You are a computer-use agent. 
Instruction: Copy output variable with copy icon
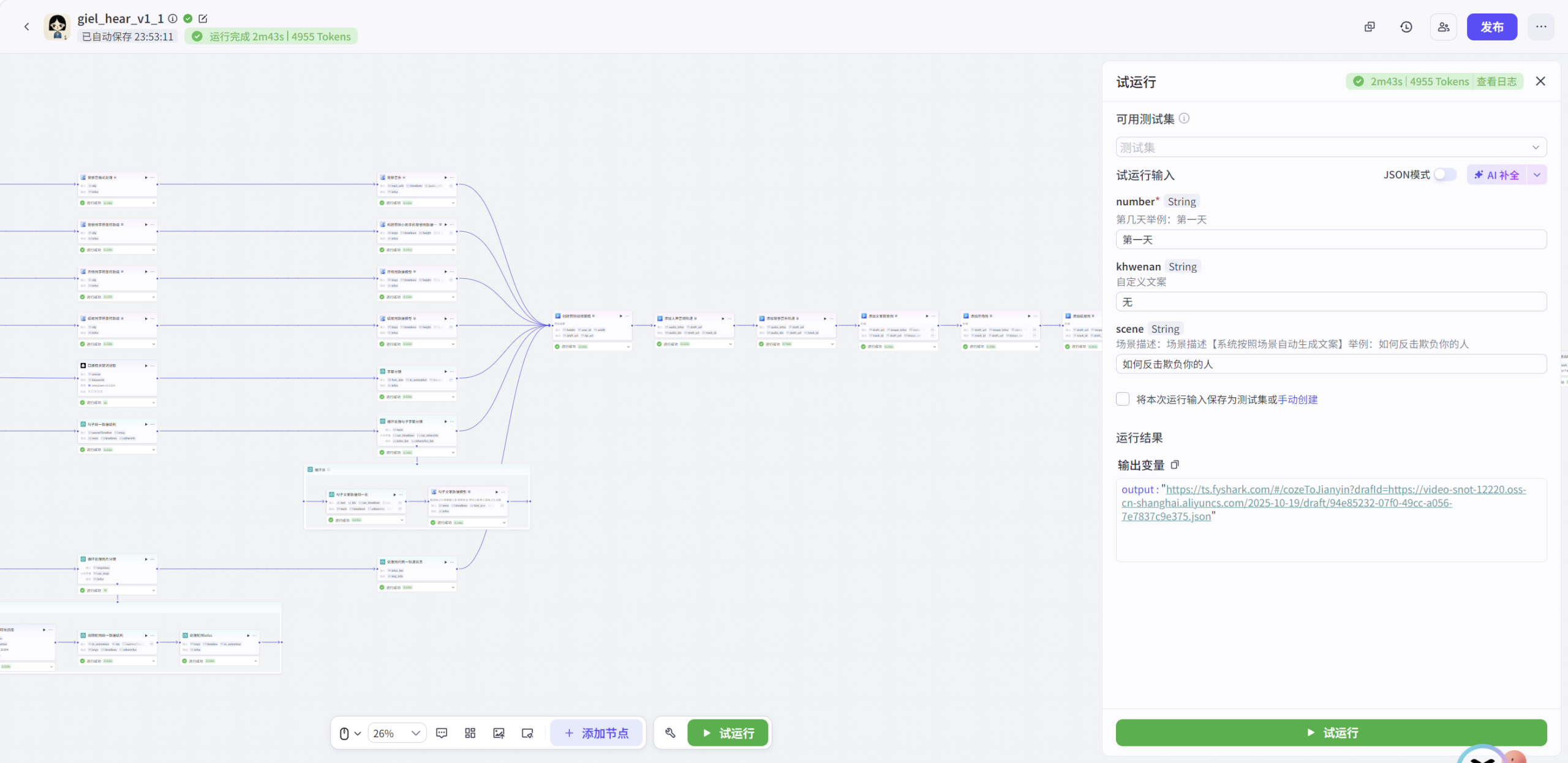[1175, 465]
